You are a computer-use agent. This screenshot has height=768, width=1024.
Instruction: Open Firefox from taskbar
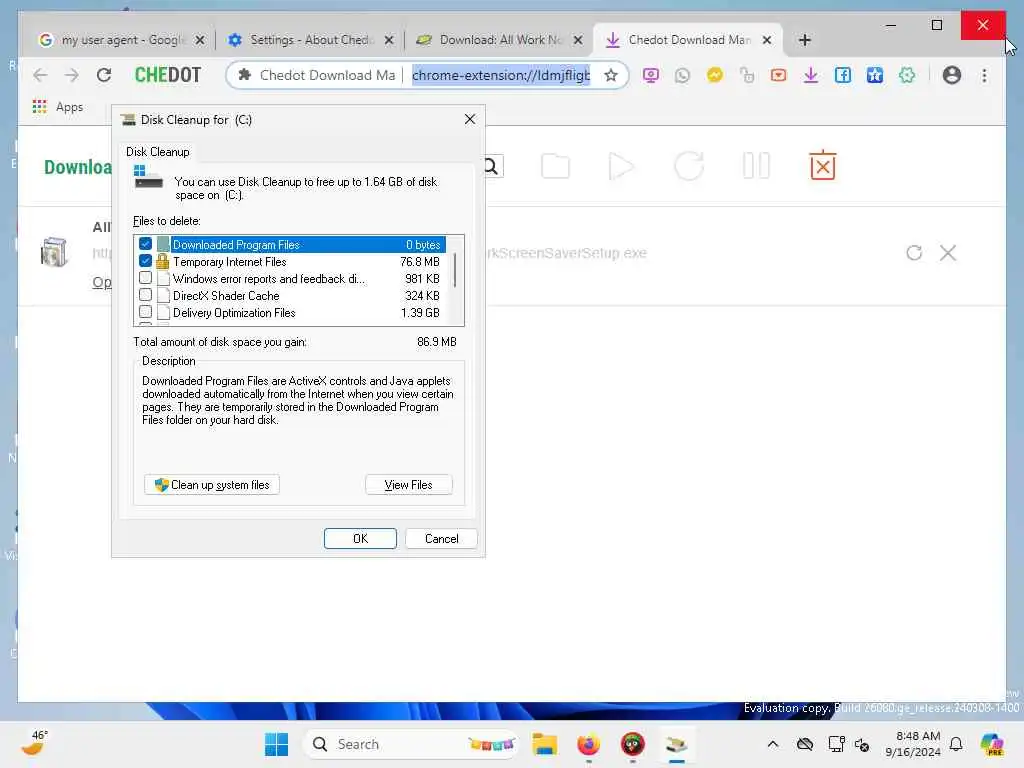(x=588, y=744)
